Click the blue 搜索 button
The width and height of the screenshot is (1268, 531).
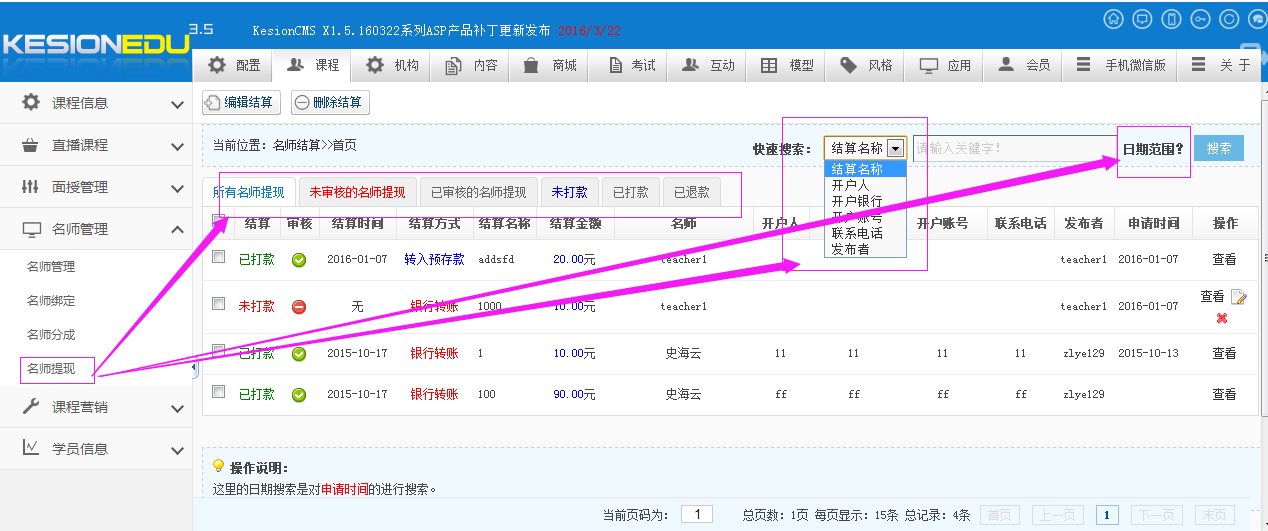click(1218, 148)
